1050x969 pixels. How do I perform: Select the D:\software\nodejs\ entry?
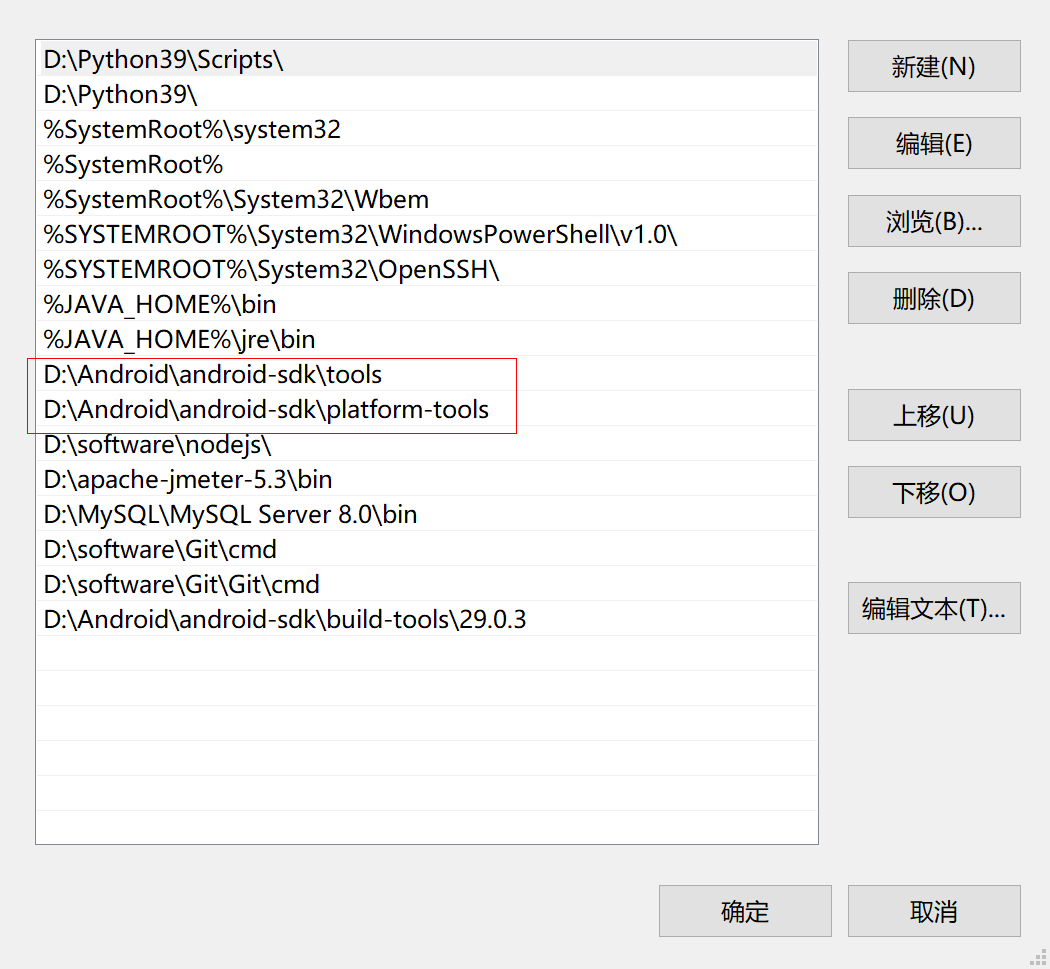[427, 444]
